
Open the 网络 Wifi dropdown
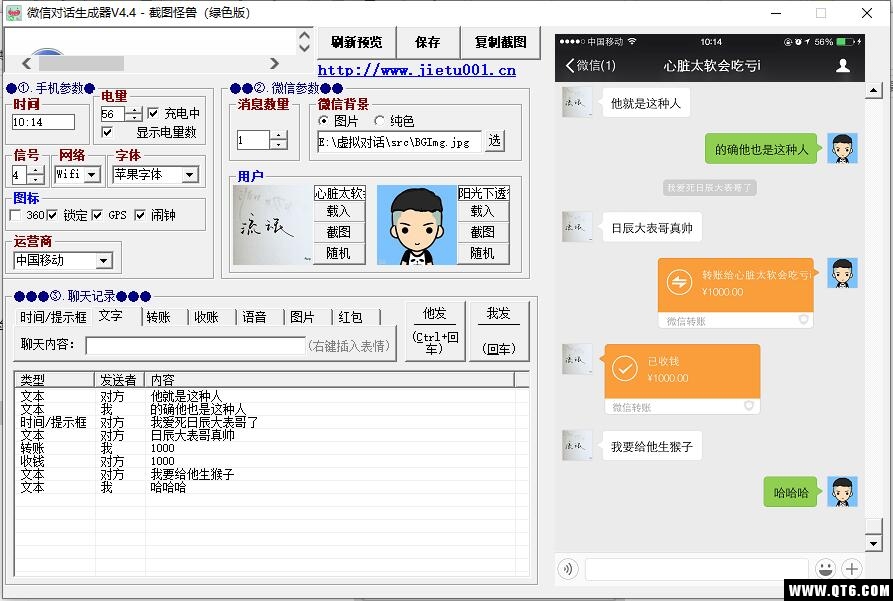(92, 175)
